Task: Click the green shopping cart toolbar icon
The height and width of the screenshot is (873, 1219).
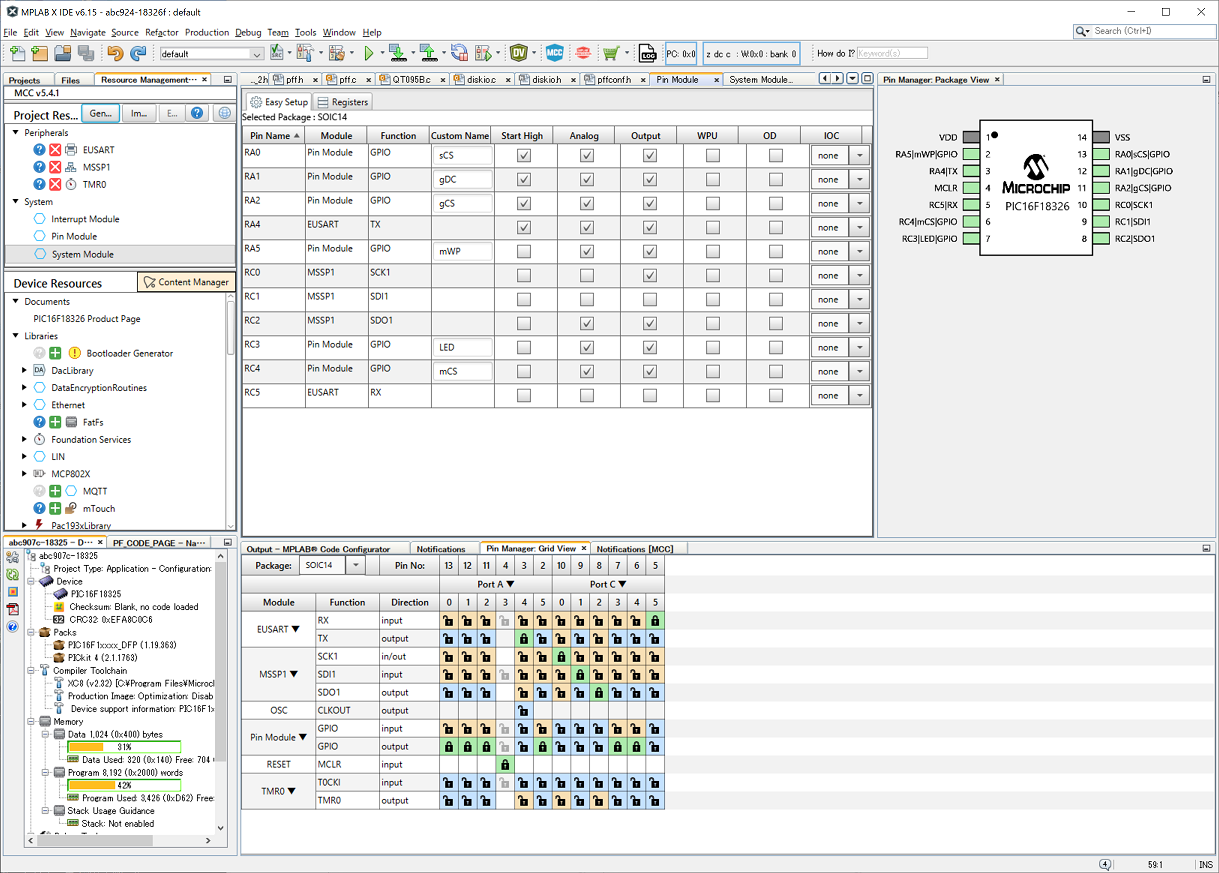Action: point(610,53)
